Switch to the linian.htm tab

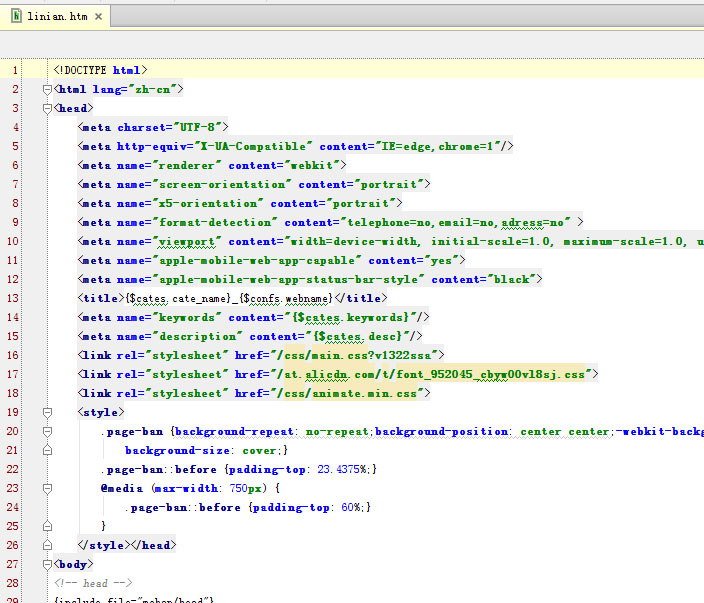(x=56, y=17)
